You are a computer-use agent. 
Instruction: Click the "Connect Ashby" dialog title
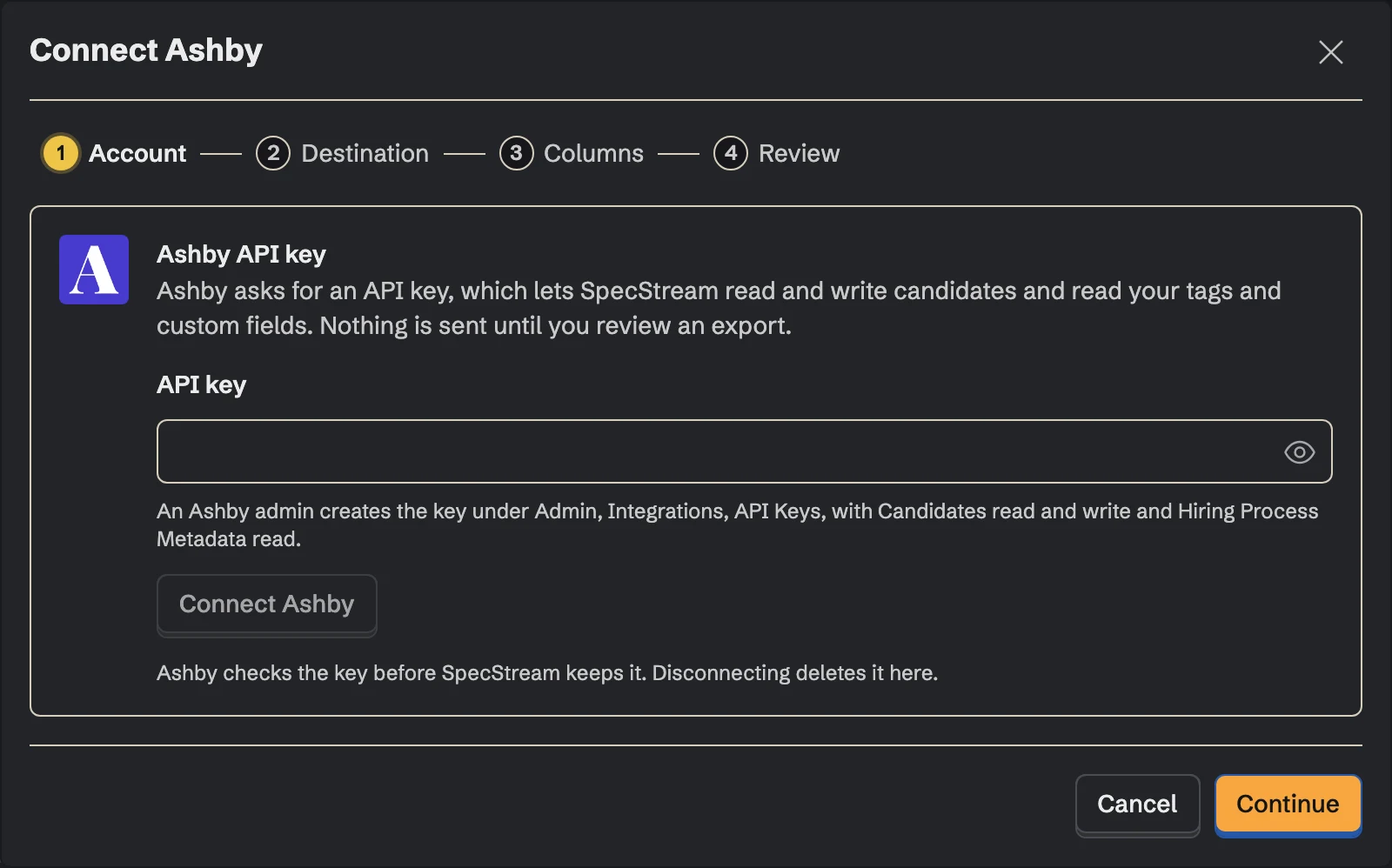[146, 50]
